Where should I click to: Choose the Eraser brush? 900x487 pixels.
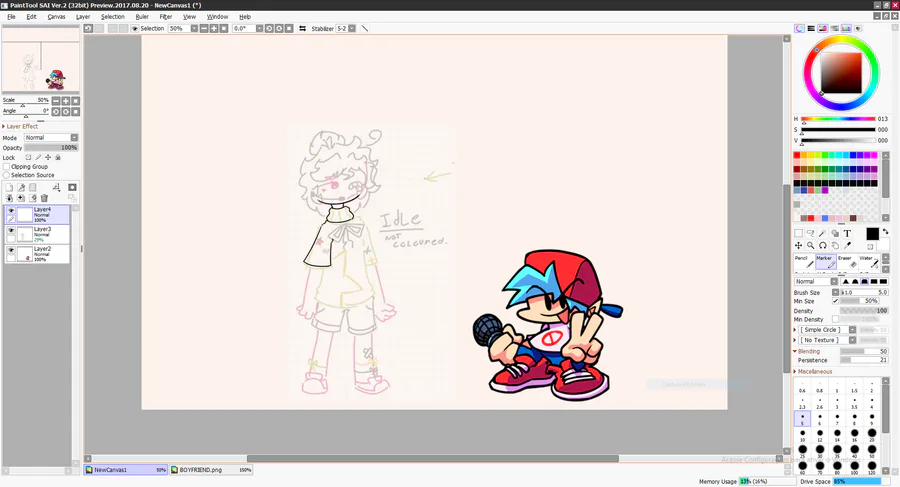(847, 262)
